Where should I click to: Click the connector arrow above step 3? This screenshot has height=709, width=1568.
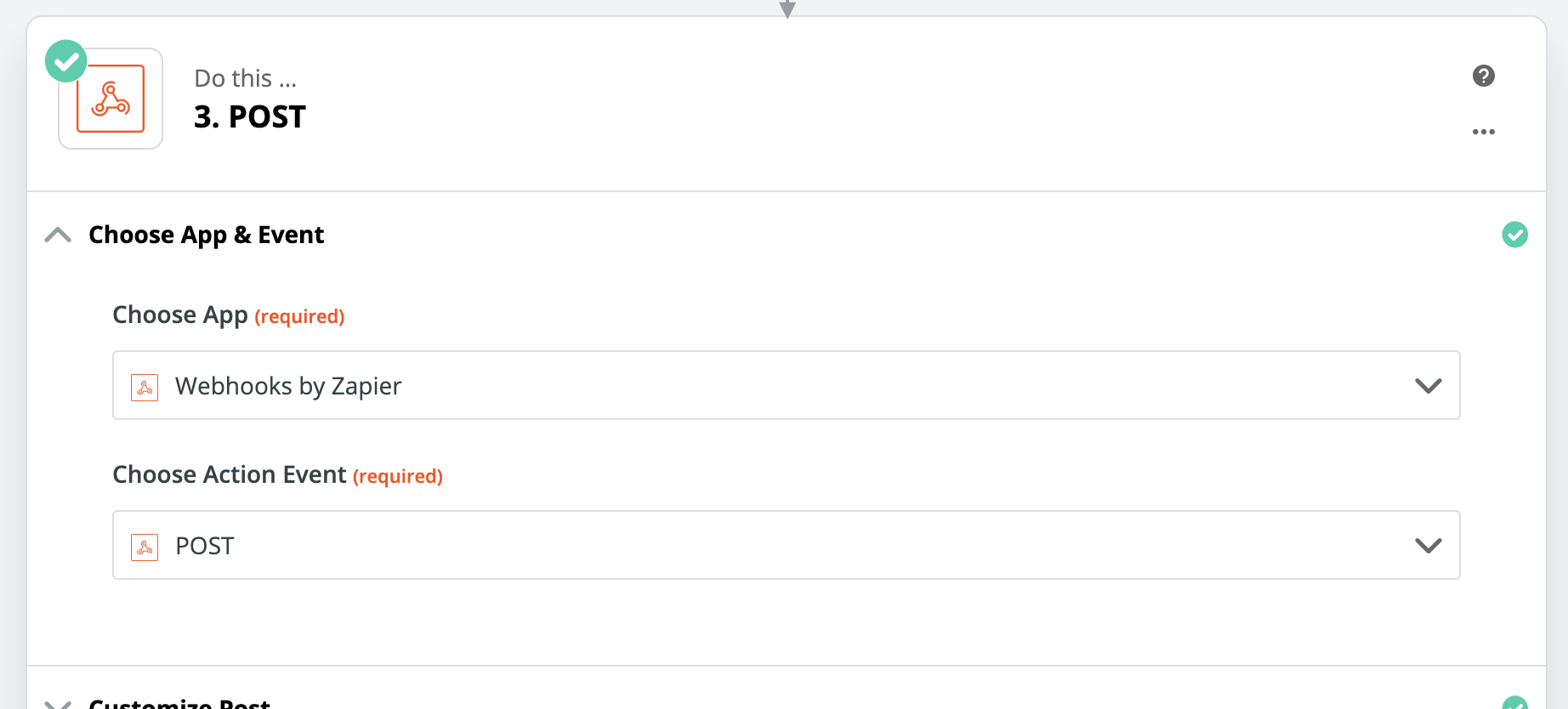(x=787, y=9)
